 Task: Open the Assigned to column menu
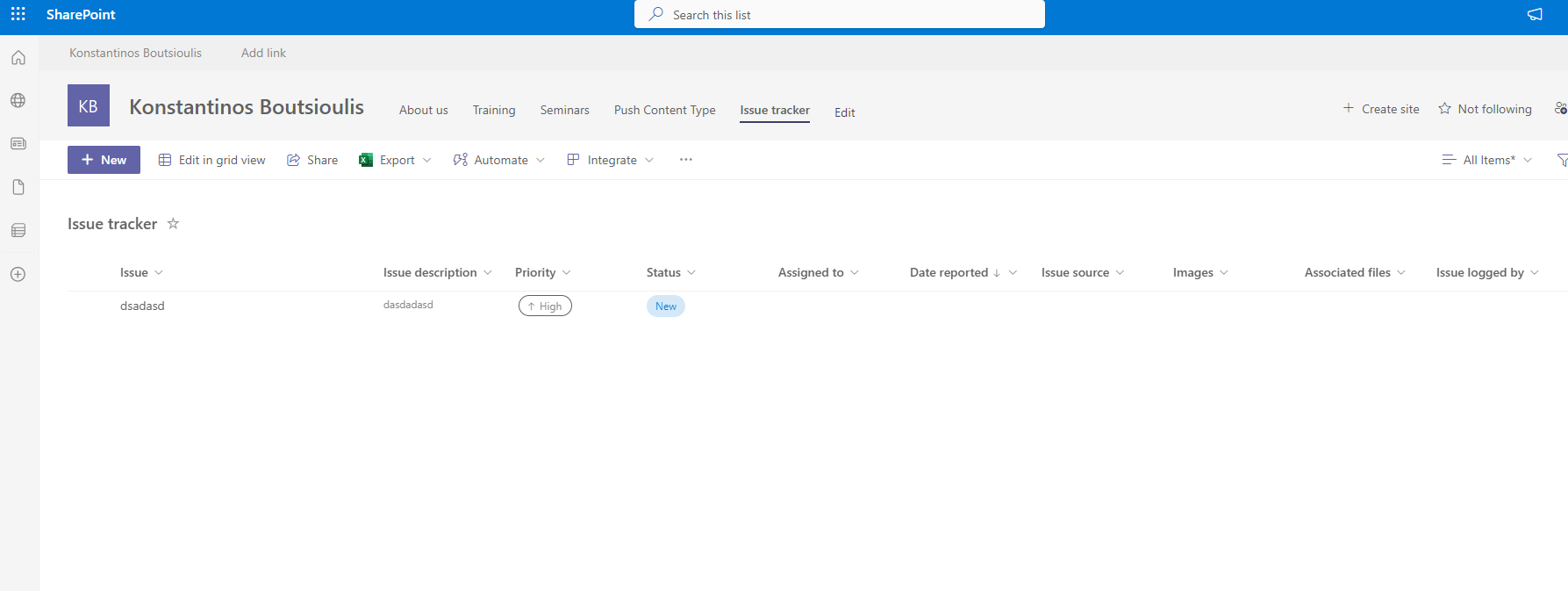pos(819,272)
